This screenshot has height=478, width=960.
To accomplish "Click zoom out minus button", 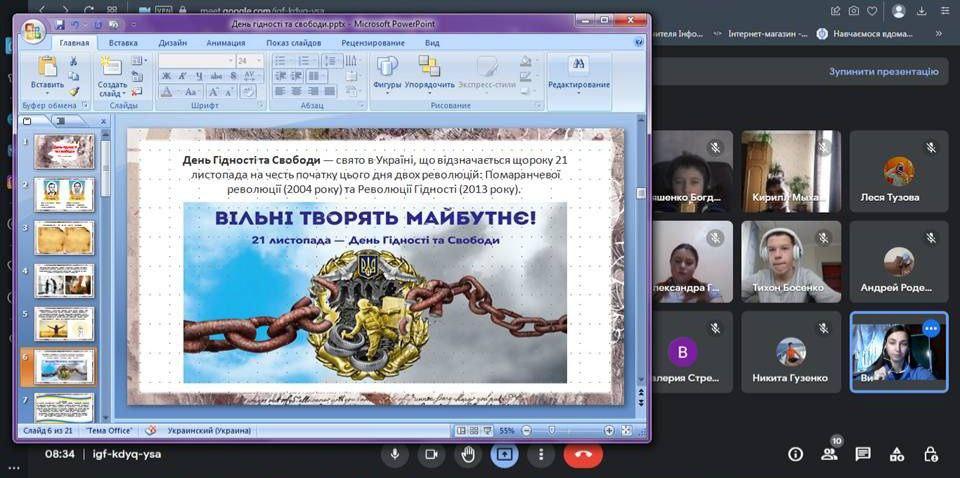I will [527, 431].
